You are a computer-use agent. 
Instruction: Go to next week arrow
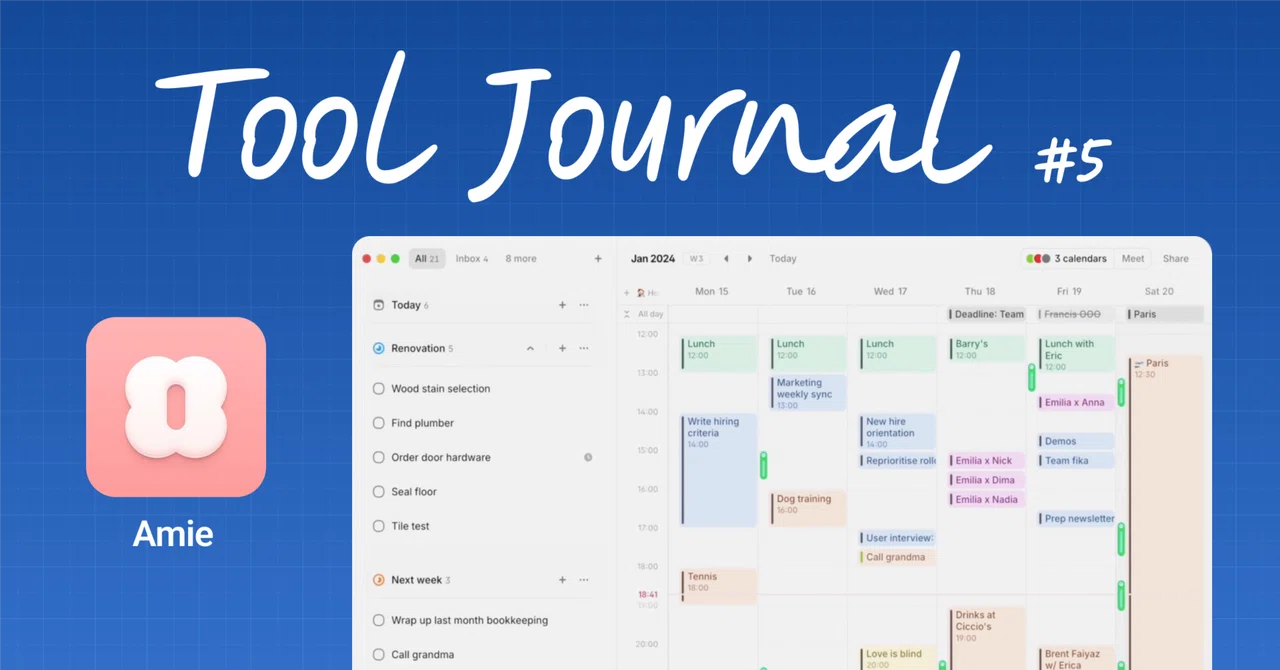(750, 259)
